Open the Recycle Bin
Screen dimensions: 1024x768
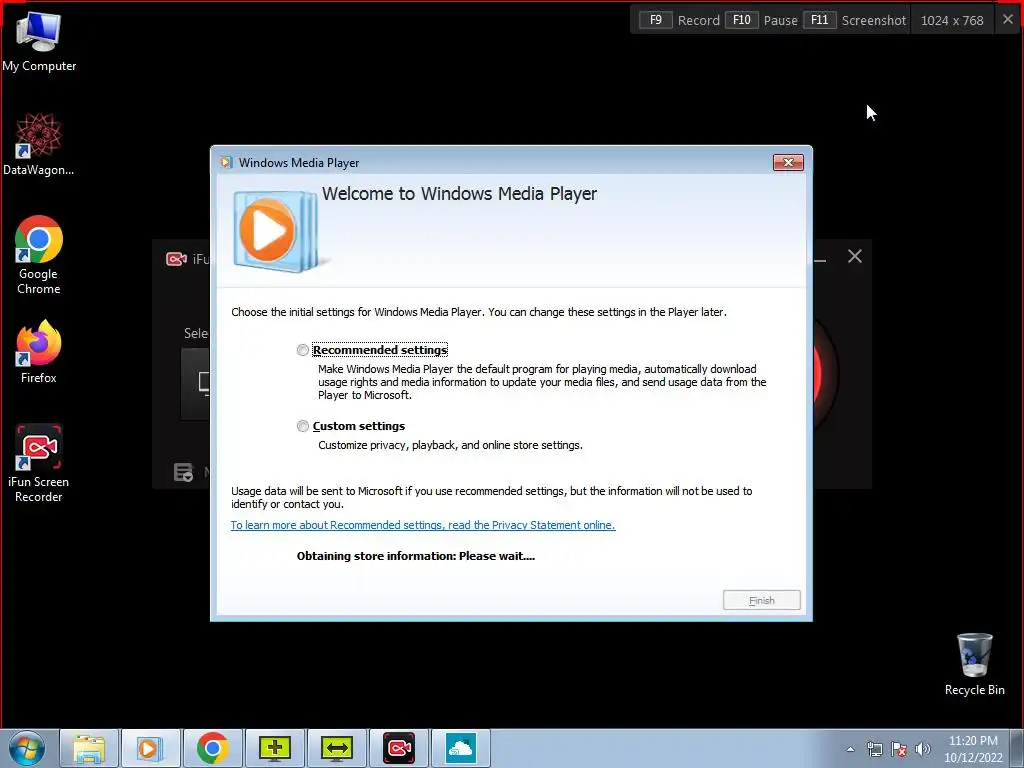[974, 664]
